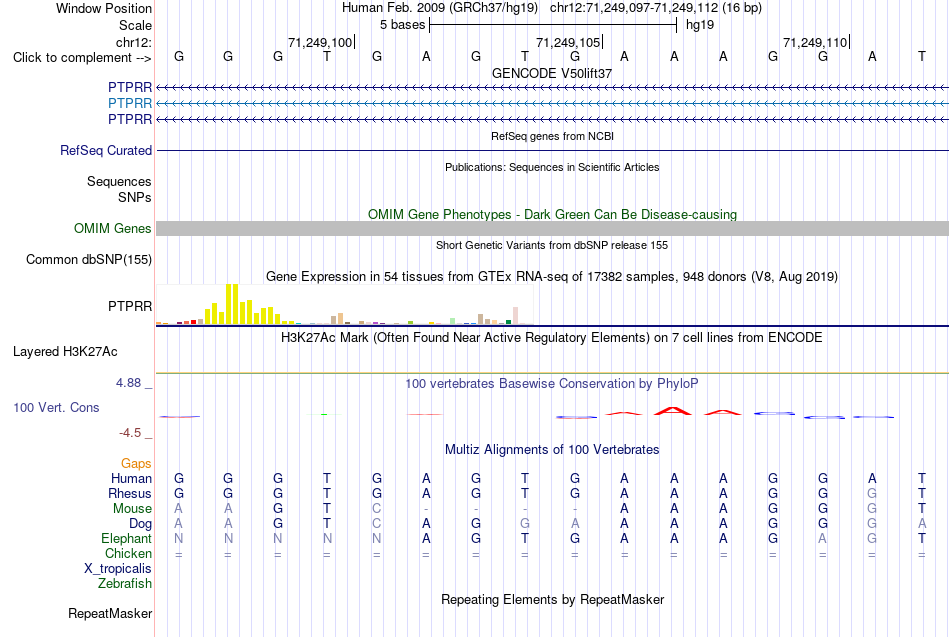The height and width of the screenshot is (637, 950).
Task: Click the 'Click to complement -->' label
Action: pyautogui.click(x=82, y=58)
